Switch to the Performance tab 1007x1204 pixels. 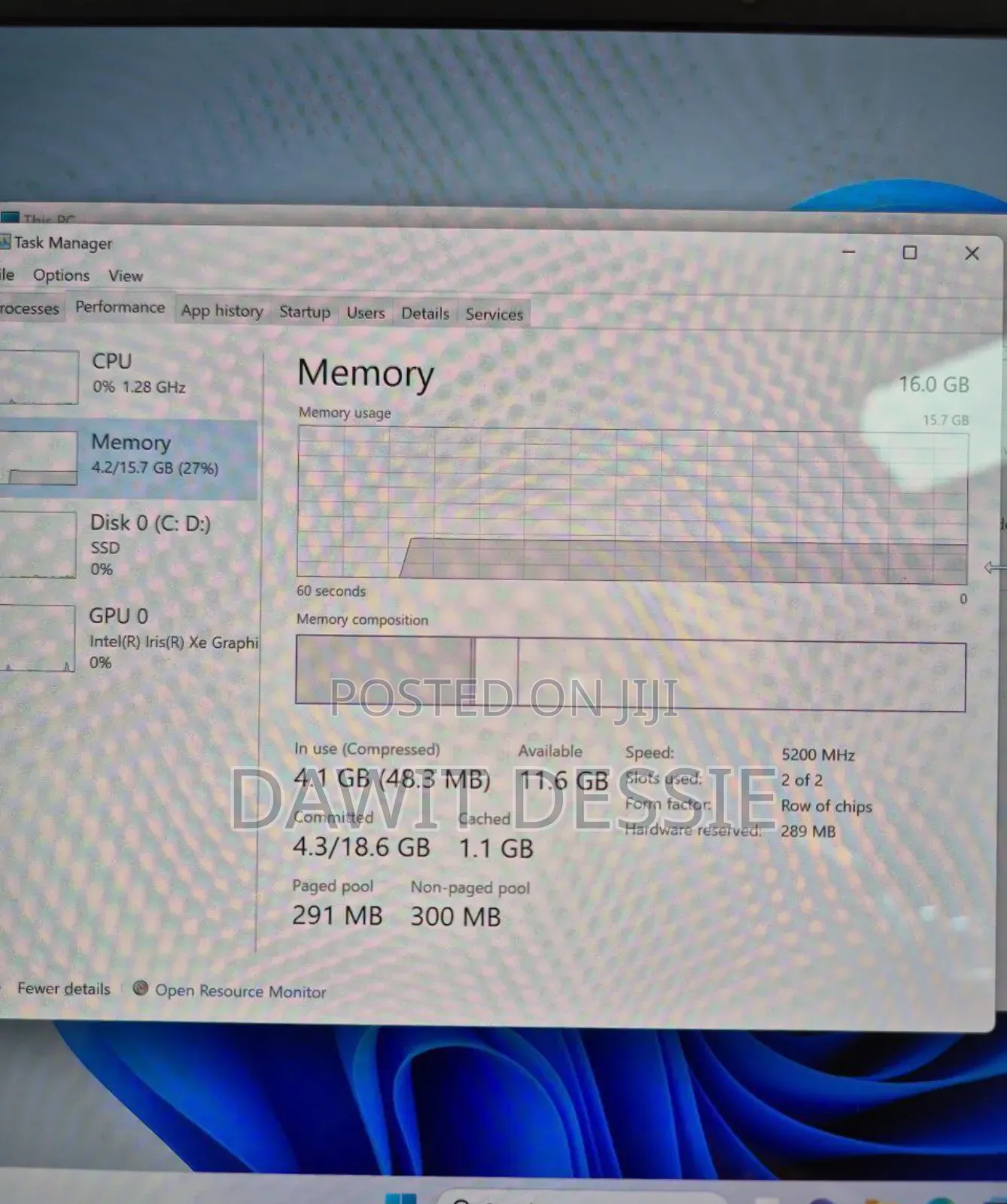[120, 307]
